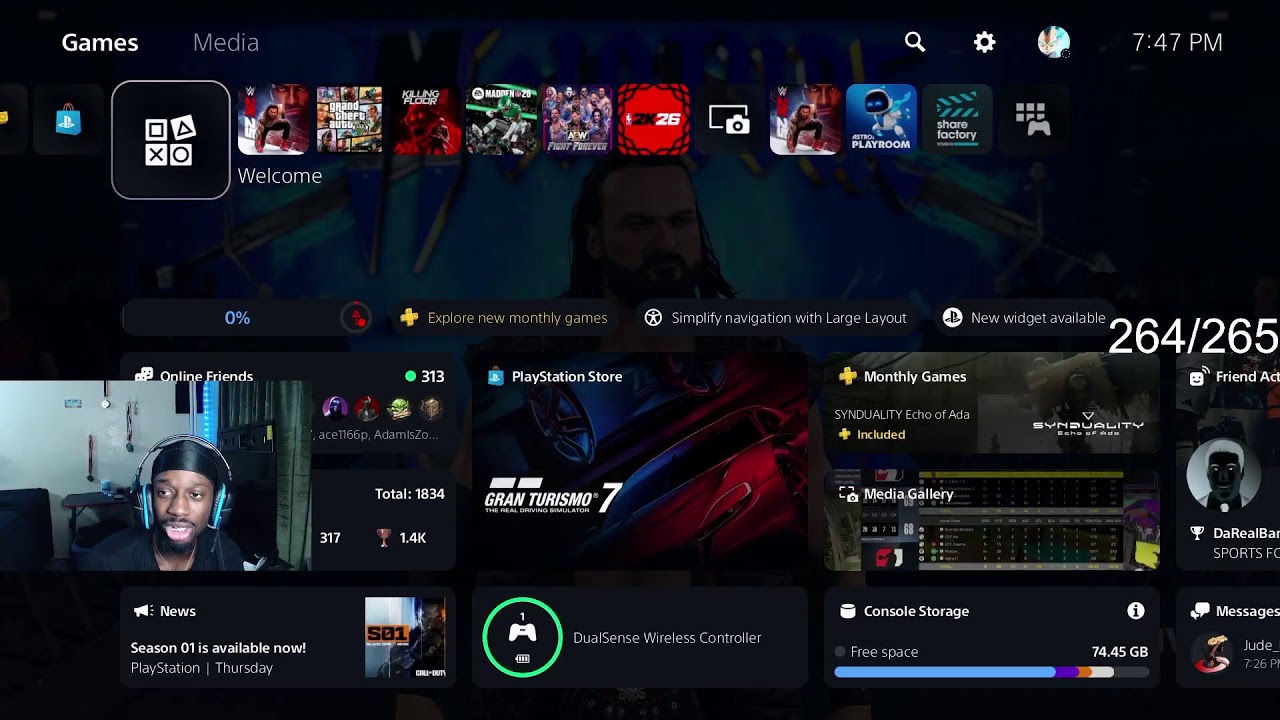Open the 0% progress widget
Image resolution: width=1280 pixels, height=720 pixels.
pos(247,318)
